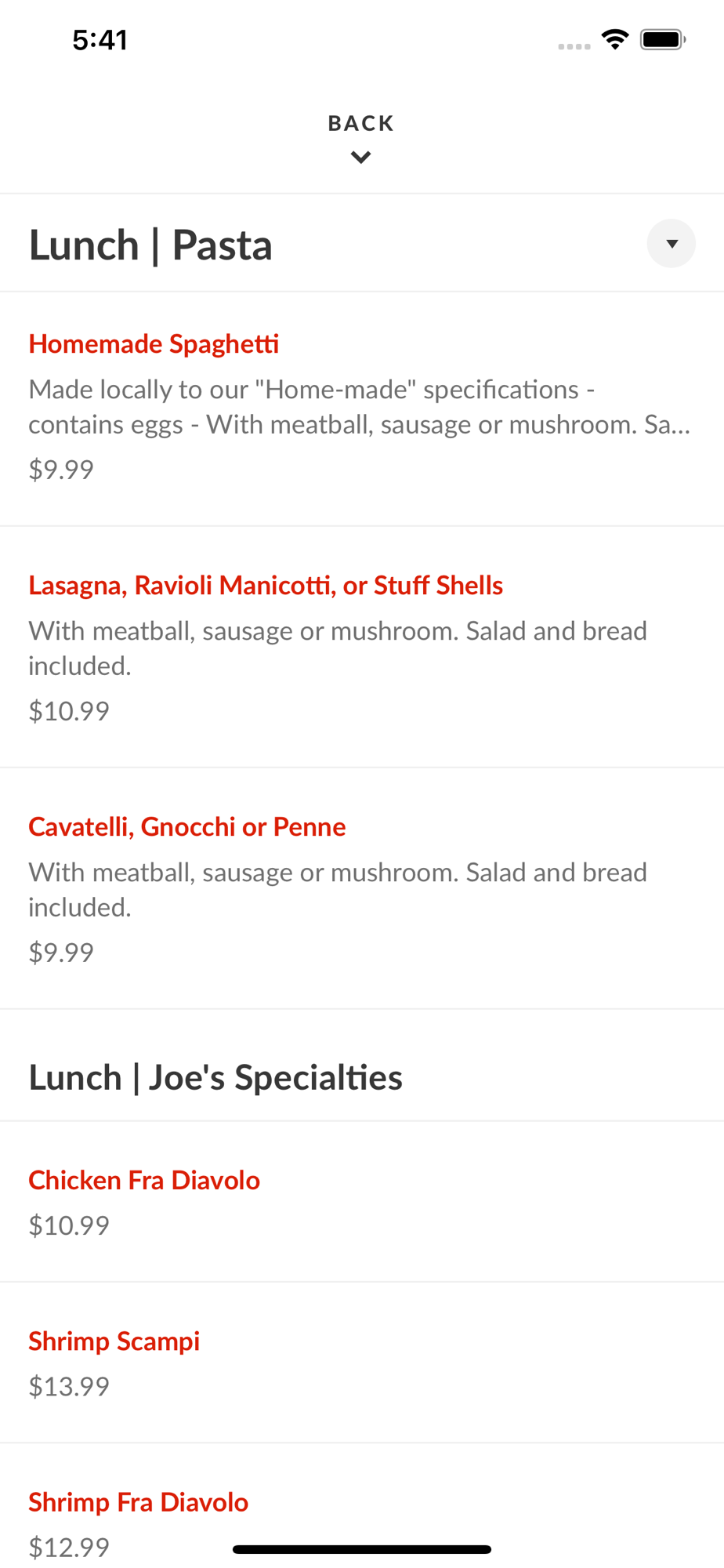Select Homemade Spaghetti menu item
The height and width of the screenshot is (1568, 724).
coord(154,344)
